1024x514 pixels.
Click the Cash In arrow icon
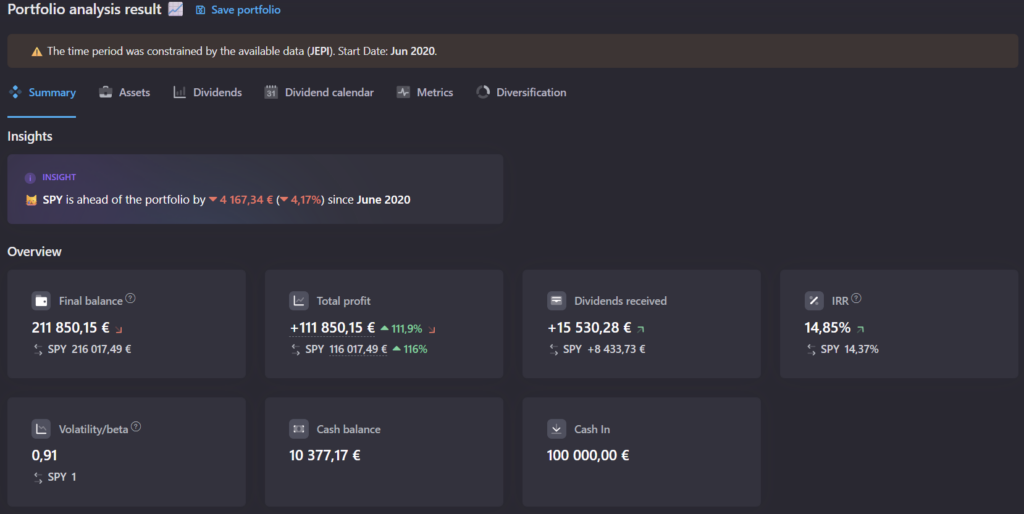(557, 429)
